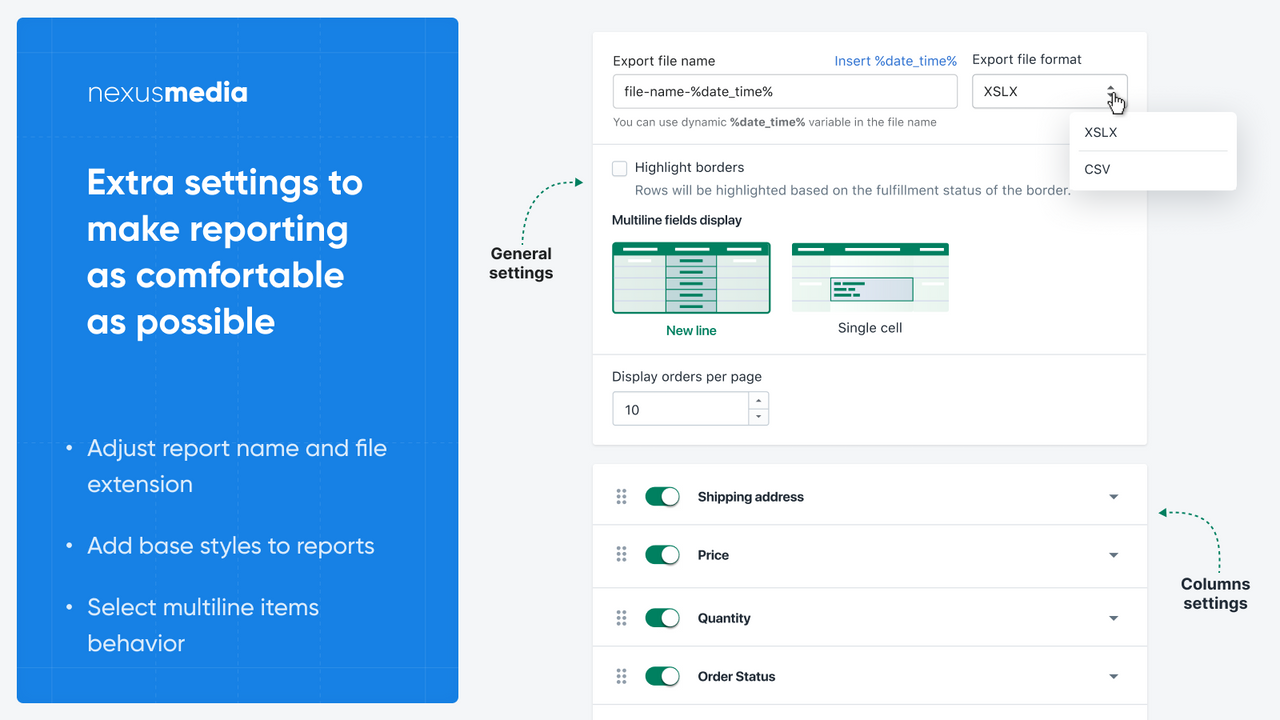Enable the Highlight borders checkbox
Viewport: 1280px width, 720px height.
point(620,168)
